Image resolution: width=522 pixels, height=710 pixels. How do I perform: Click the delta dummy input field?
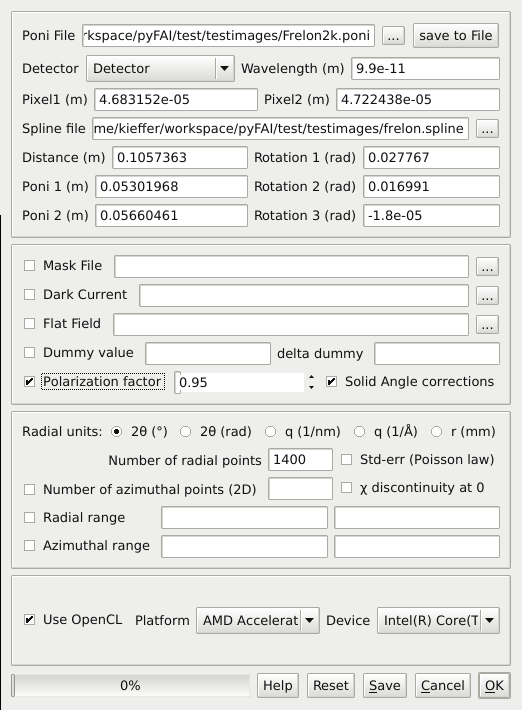[x=437, y=353]
